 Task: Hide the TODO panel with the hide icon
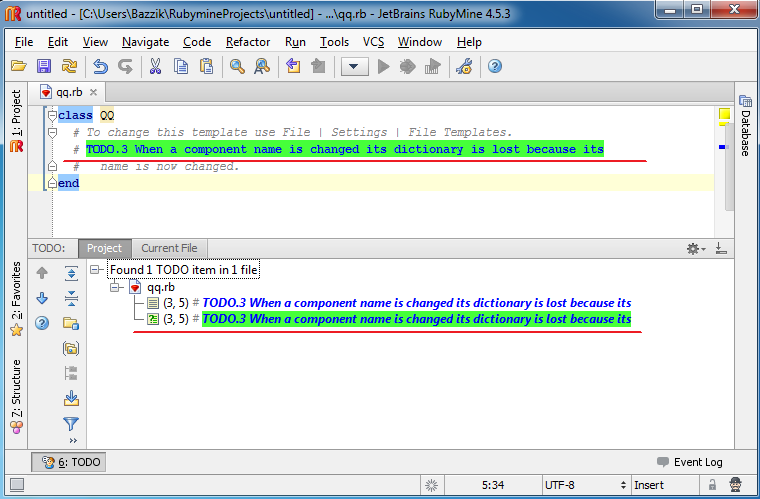coord(721,249)
